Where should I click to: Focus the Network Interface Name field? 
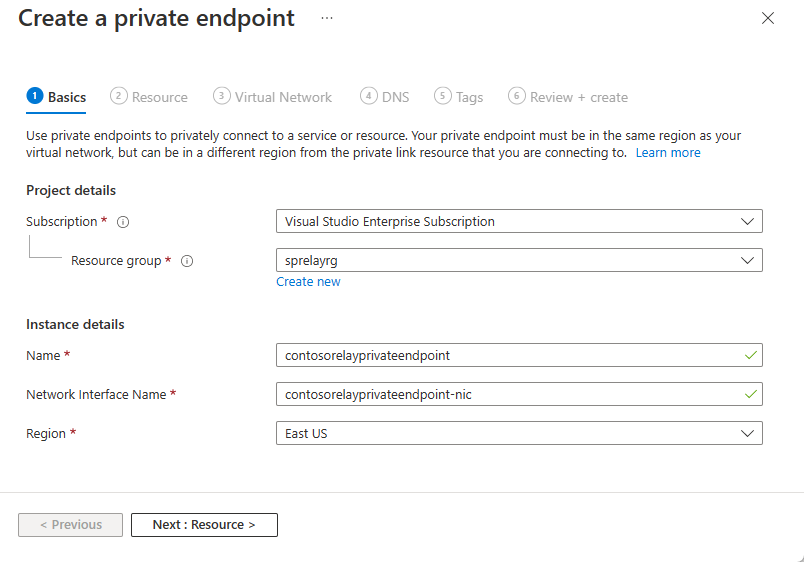click(x=510, y=394)
